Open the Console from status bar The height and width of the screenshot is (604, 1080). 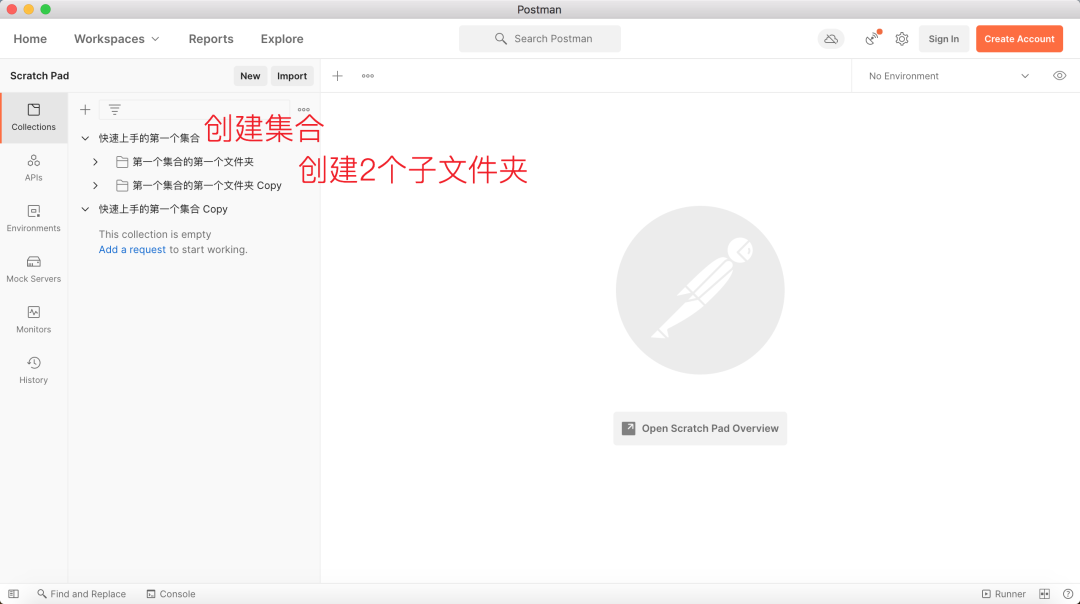pyautogui.click(x=171, y=594)
